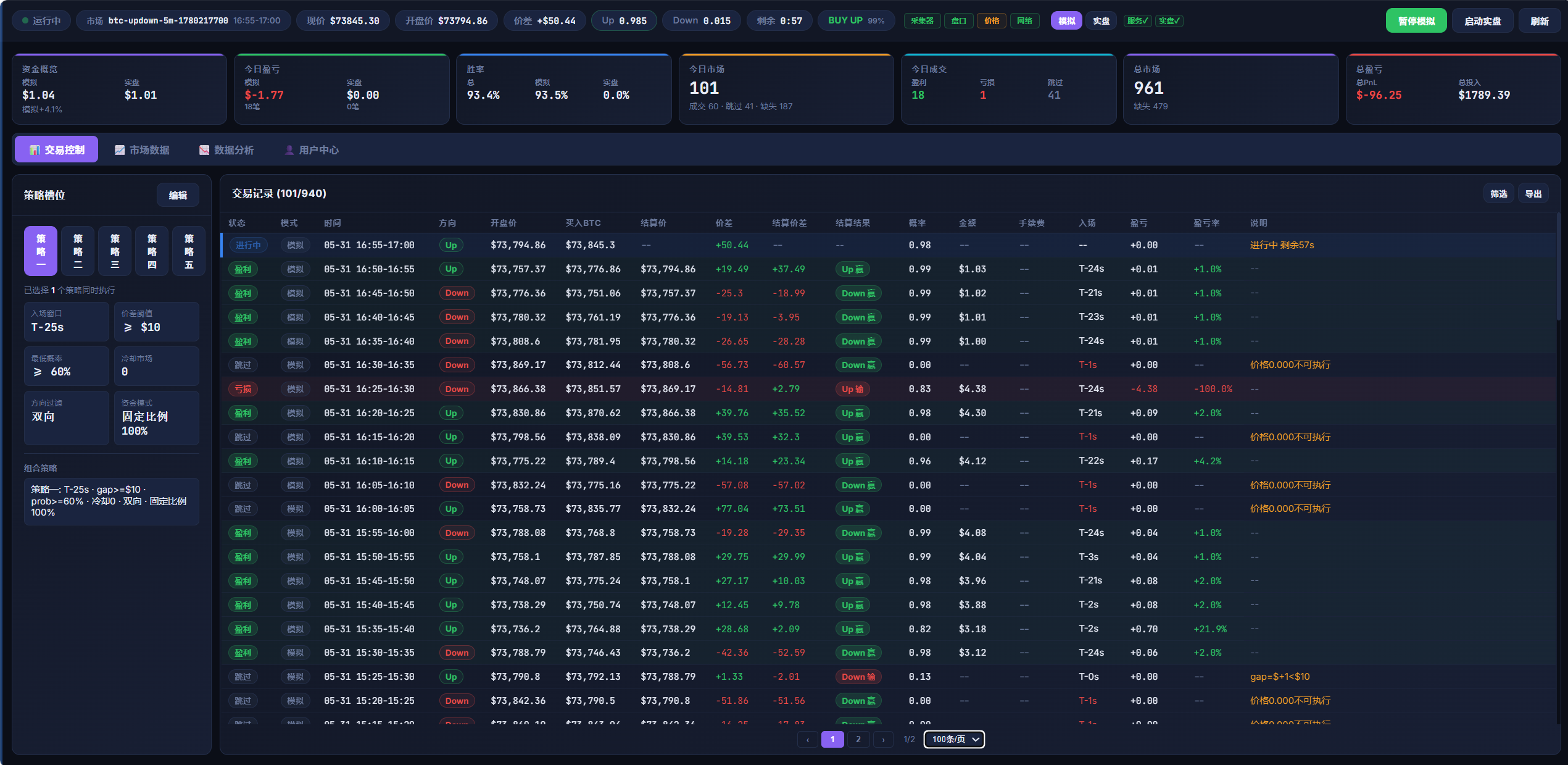This screenshot has width=1568, height=765.
Task: Click the 进行中 status badge in first row
Action: coord(248,245)
